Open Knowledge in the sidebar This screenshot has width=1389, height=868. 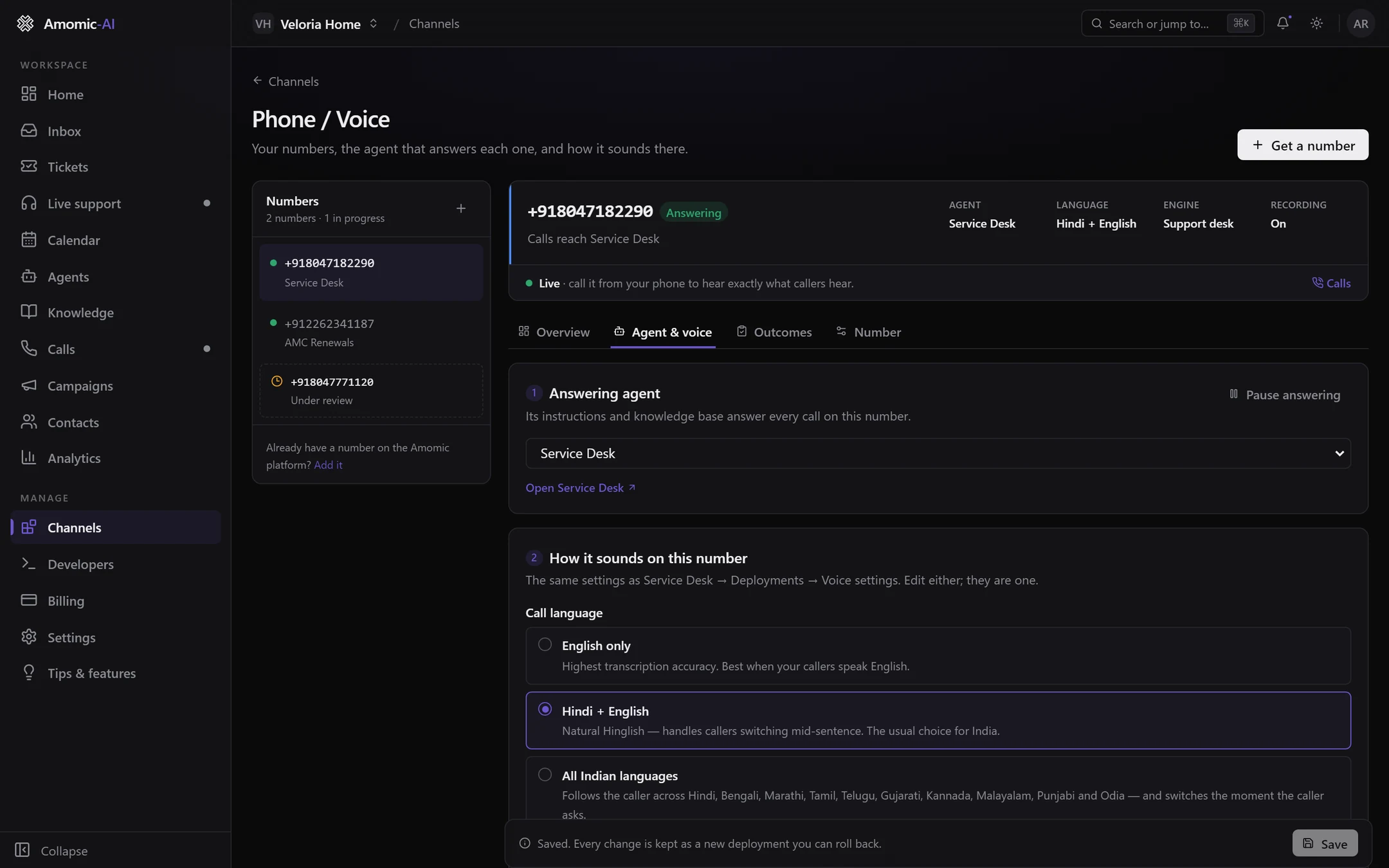[x=116, y=312]
